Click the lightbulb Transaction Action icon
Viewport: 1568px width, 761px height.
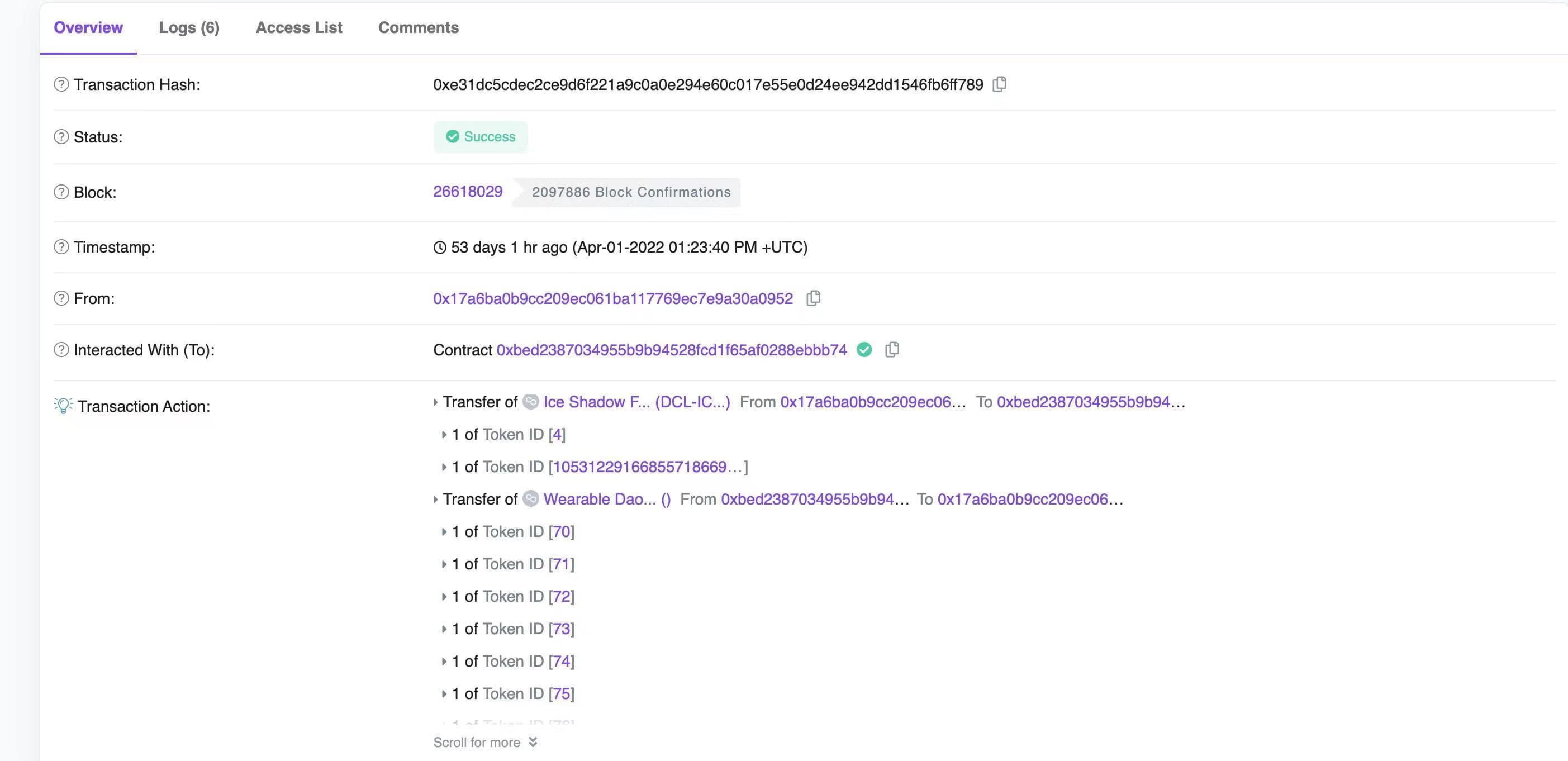[63, 405]
